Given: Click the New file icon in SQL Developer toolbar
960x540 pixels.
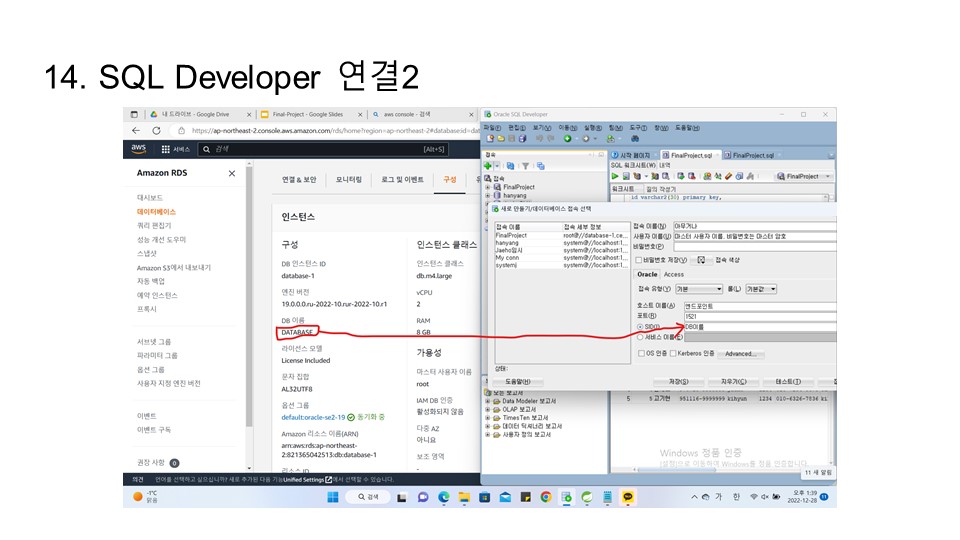Looking at the screenshot, I should (x=490, y=139).
